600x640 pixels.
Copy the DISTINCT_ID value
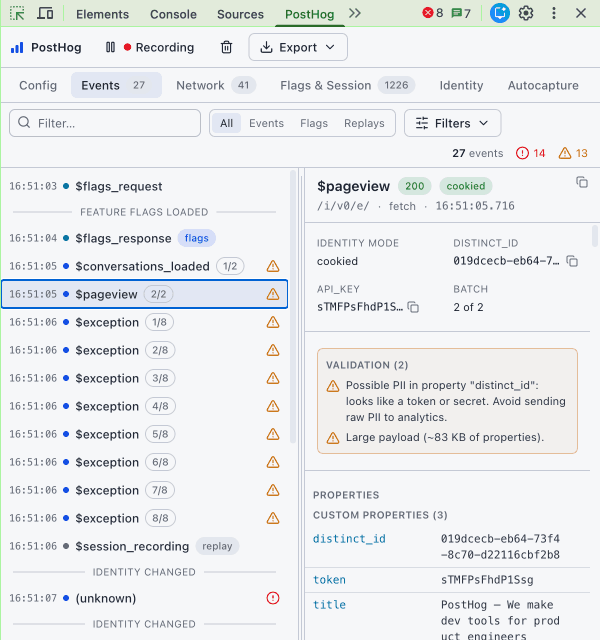coord(572,261)
